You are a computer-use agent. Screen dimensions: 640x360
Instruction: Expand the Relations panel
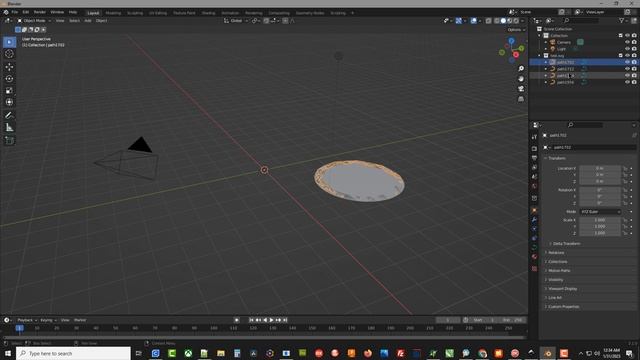[x=555, y=253]
